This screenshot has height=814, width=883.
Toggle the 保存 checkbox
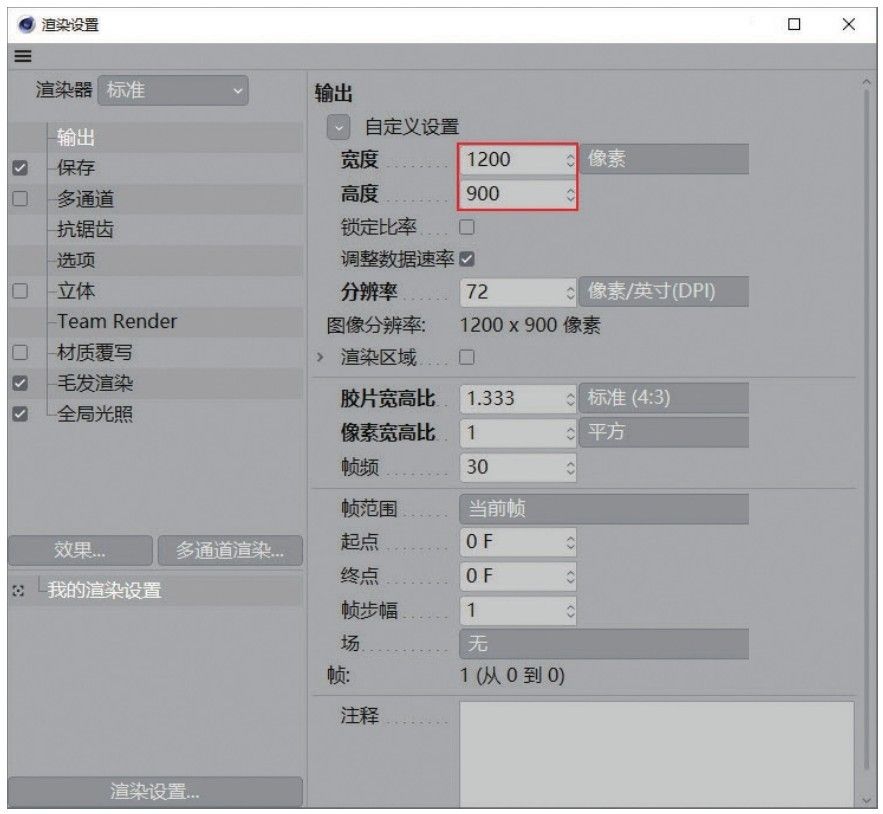(x=20, y=168)
